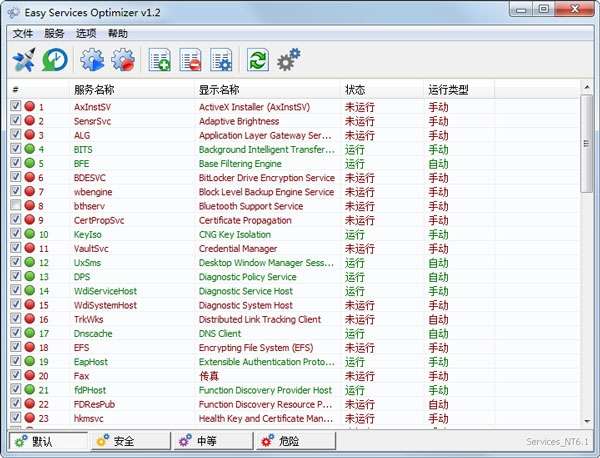The image size is (600, 458).
Task: Click the green status dot for BFE
Action: click(x=29, y=163)
